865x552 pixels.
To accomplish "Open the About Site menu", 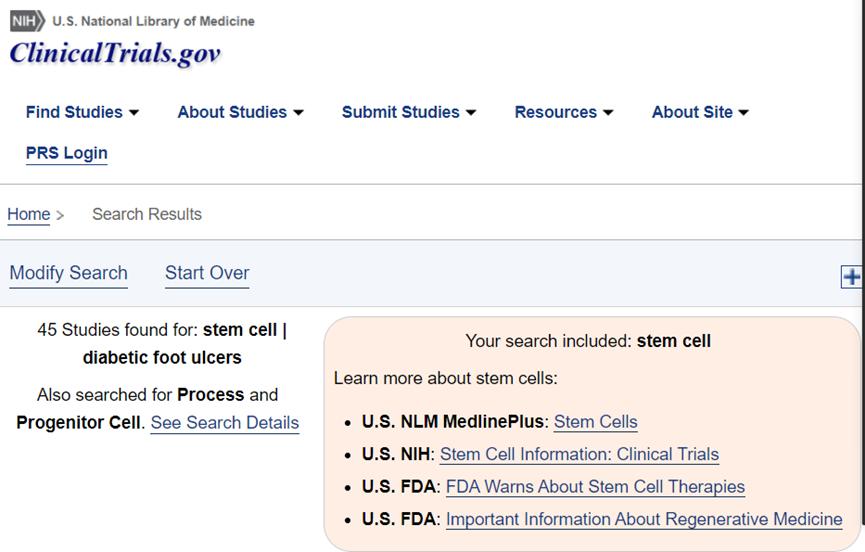I will (699, 112).
